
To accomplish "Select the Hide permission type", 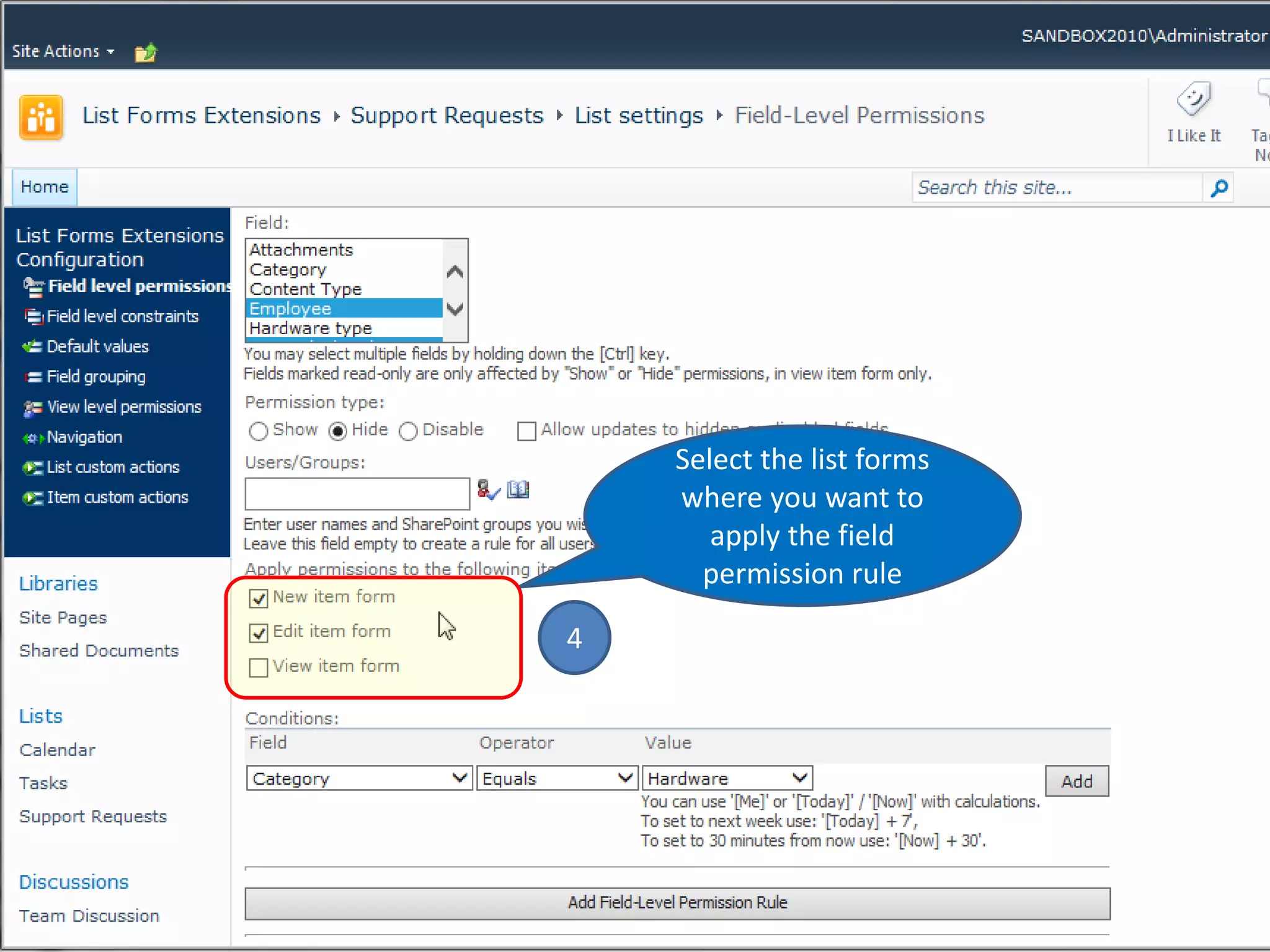I will (x=337, y=431).
